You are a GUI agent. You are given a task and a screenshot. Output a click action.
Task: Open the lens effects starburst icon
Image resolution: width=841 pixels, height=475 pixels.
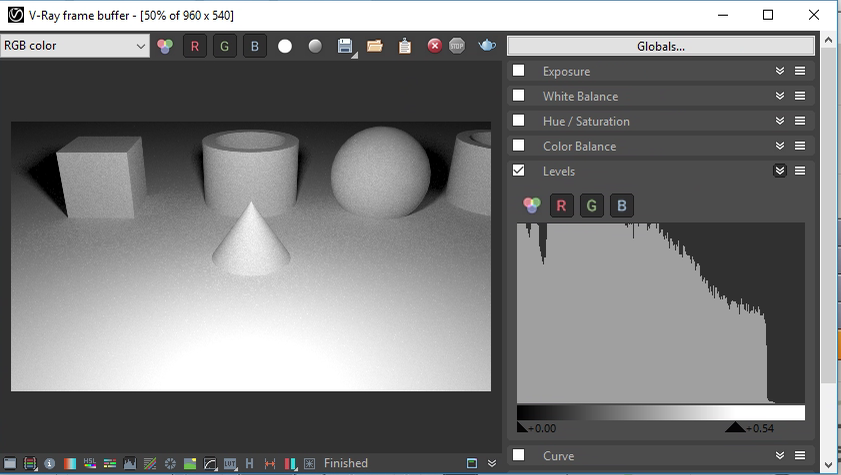click(309, 463)
